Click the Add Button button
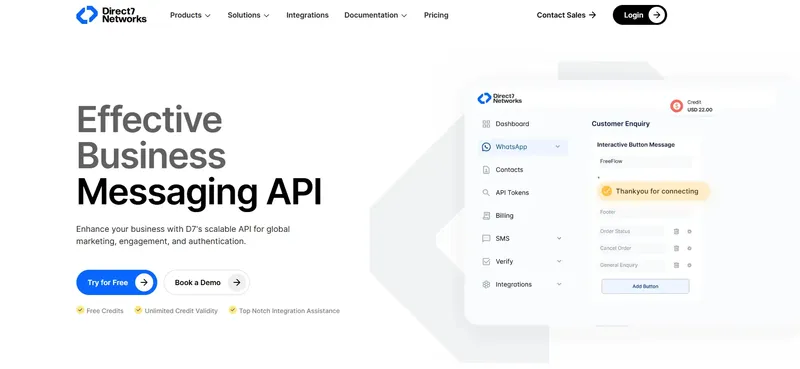Screen dimensions: 800x369 [645, 286]
